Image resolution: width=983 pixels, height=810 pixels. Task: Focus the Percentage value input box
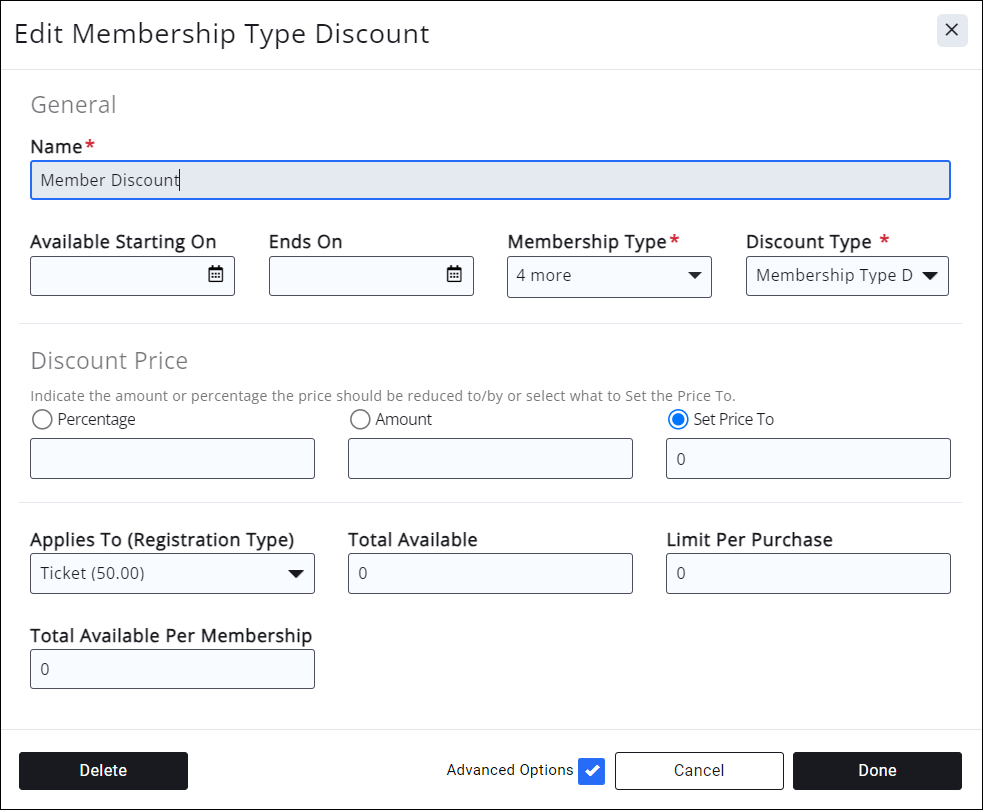pyautogui.click(x=172, y=459)
